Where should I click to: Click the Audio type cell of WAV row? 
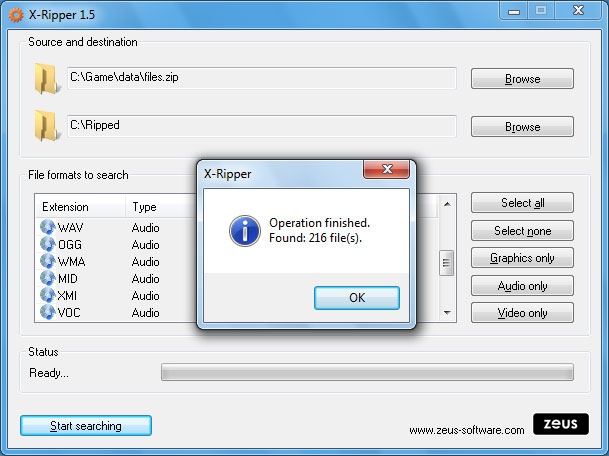click(146, 228)
